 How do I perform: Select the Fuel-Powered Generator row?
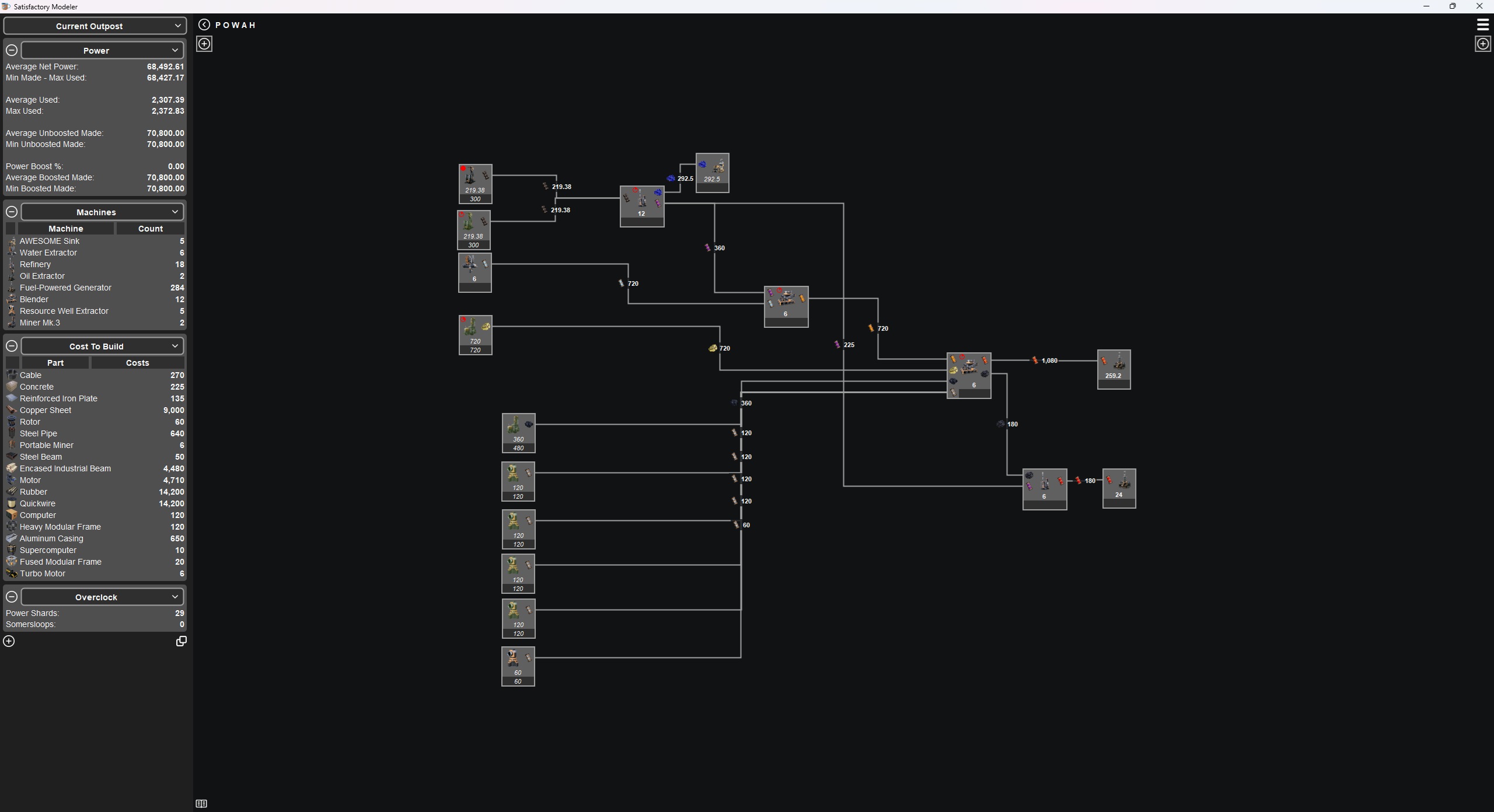(x=65, y=288)
